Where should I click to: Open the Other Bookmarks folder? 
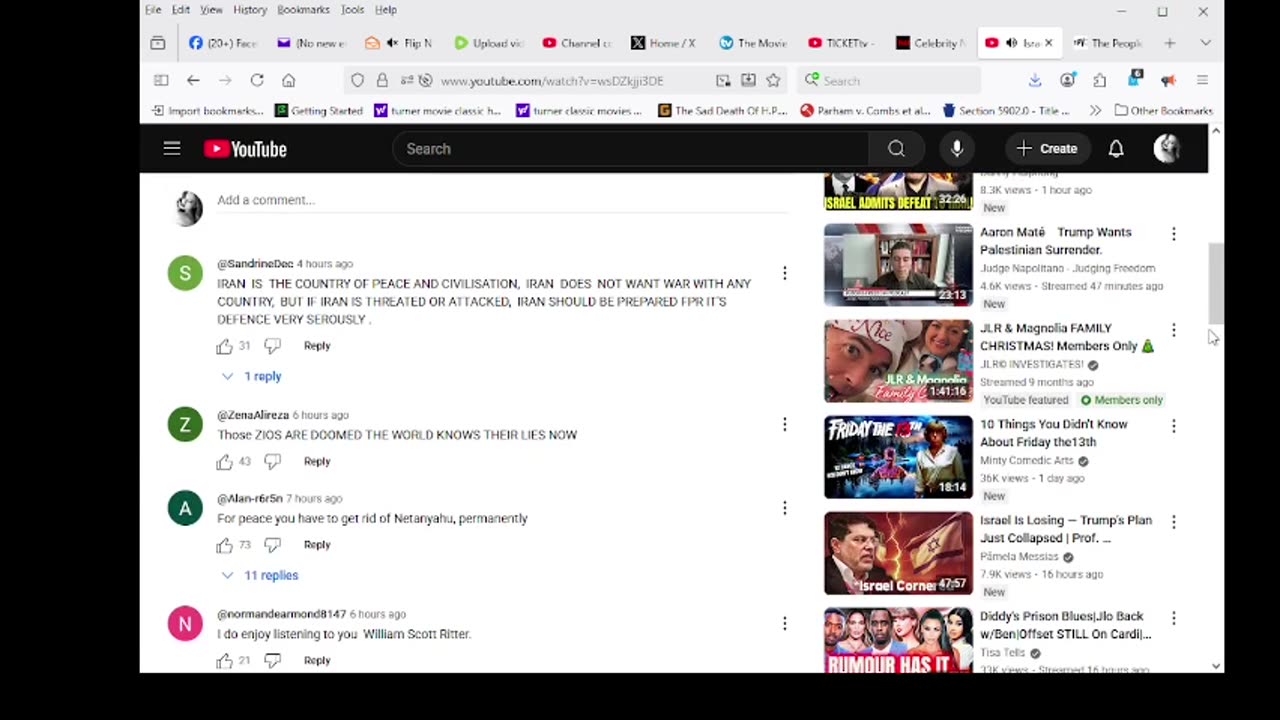1163,111
